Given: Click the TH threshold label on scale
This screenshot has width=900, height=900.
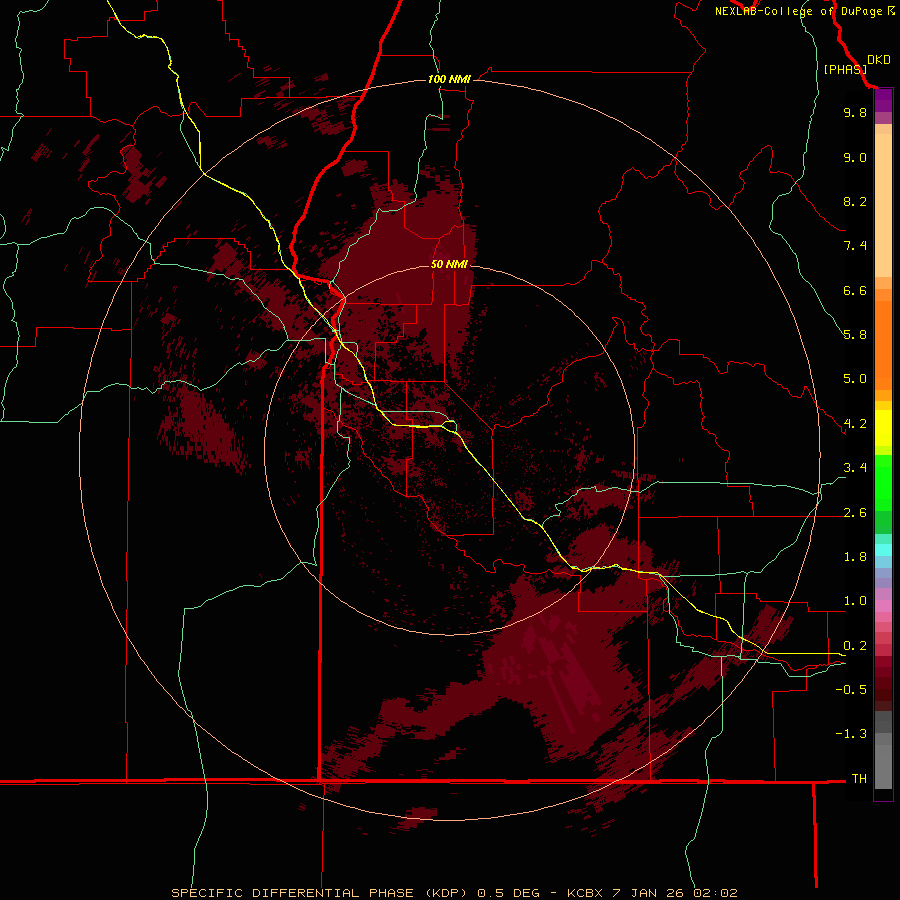Looking at the screenshot, I should (859, 779).
